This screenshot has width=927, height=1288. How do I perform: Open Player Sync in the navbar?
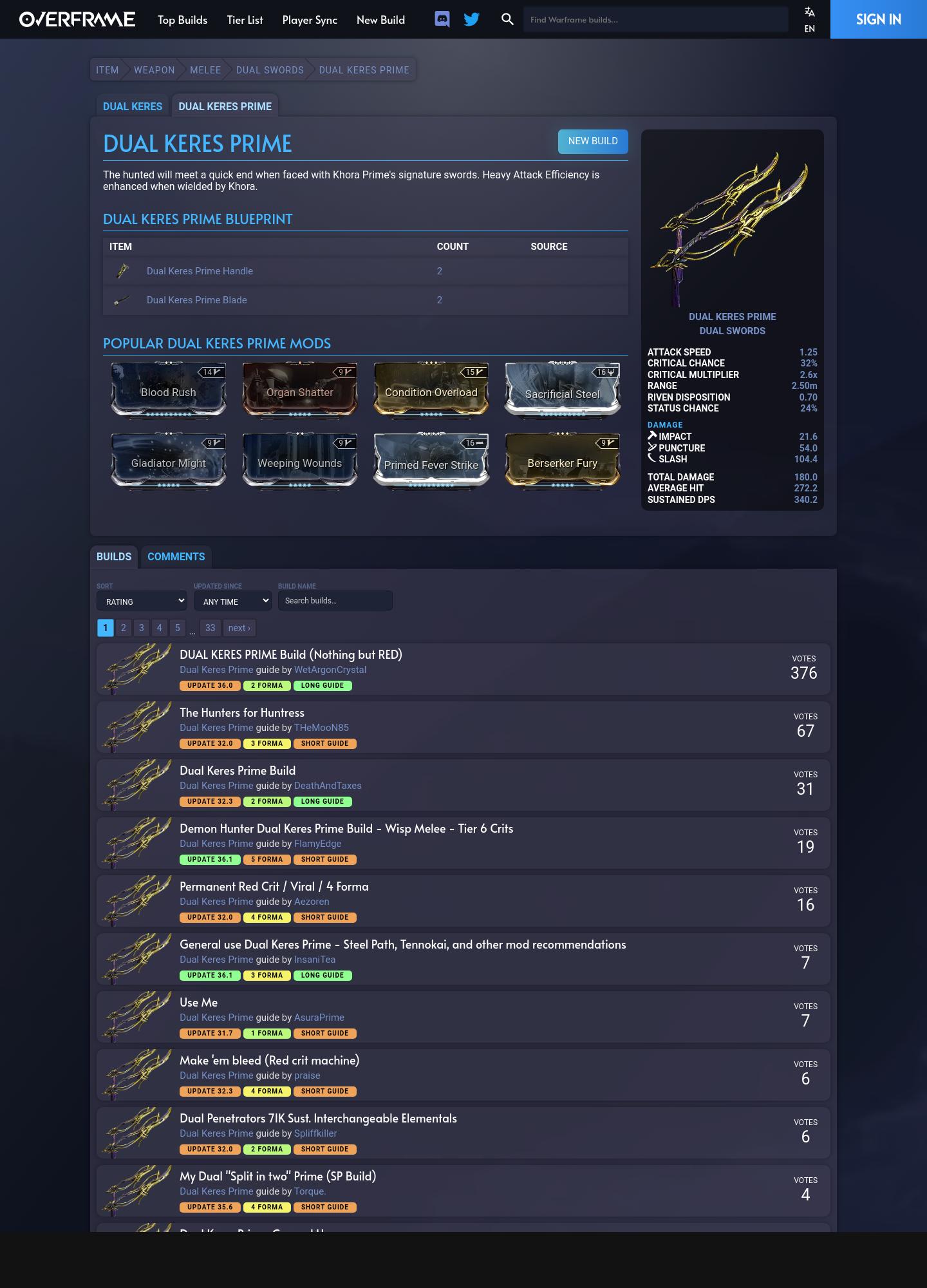click(x=310, y=20)
